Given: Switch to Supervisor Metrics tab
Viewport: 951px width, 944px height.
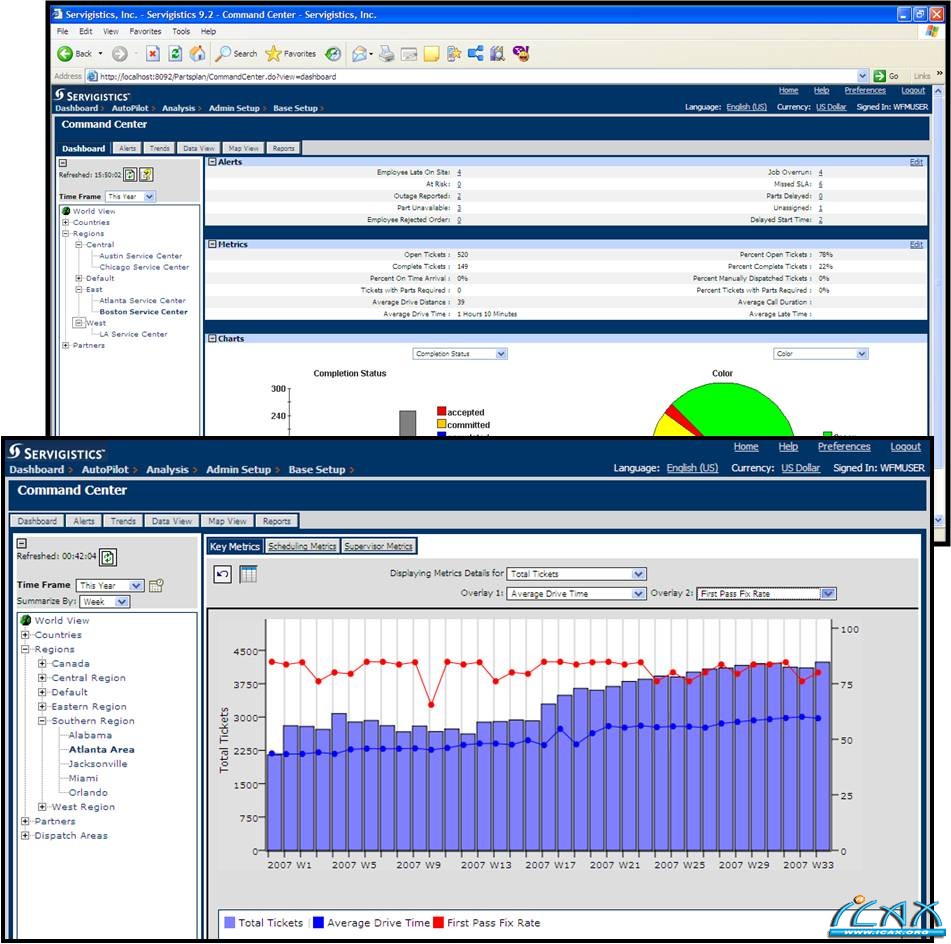Looking at the screenshot, I should [378, 547].
